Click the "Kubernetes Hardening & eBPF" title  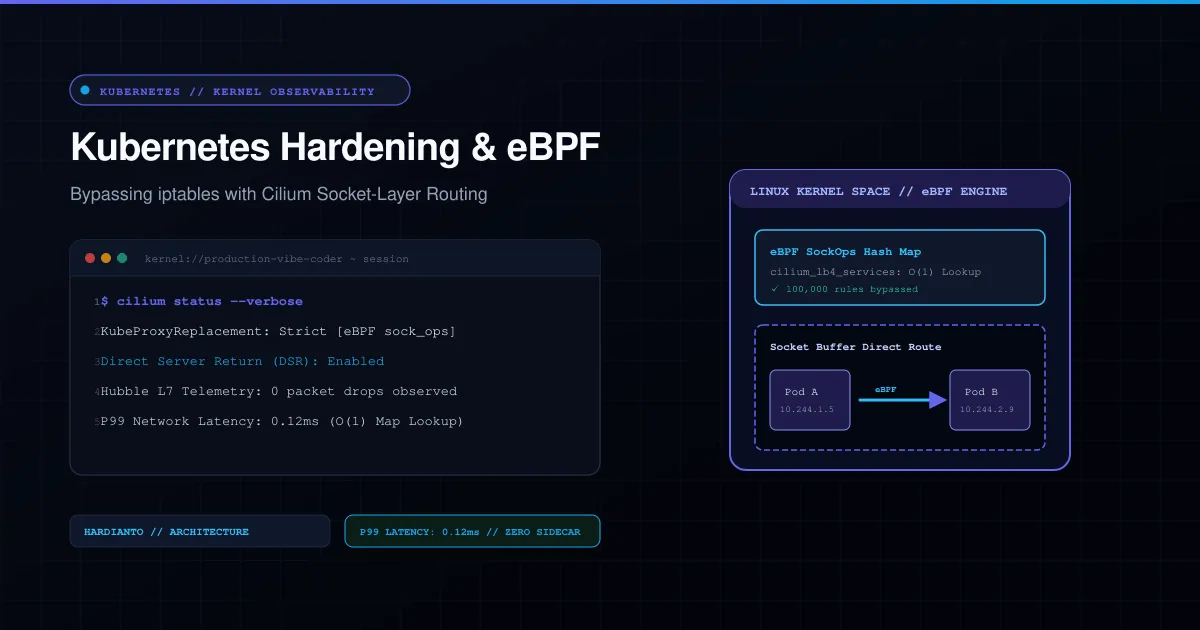pos(335,148)
